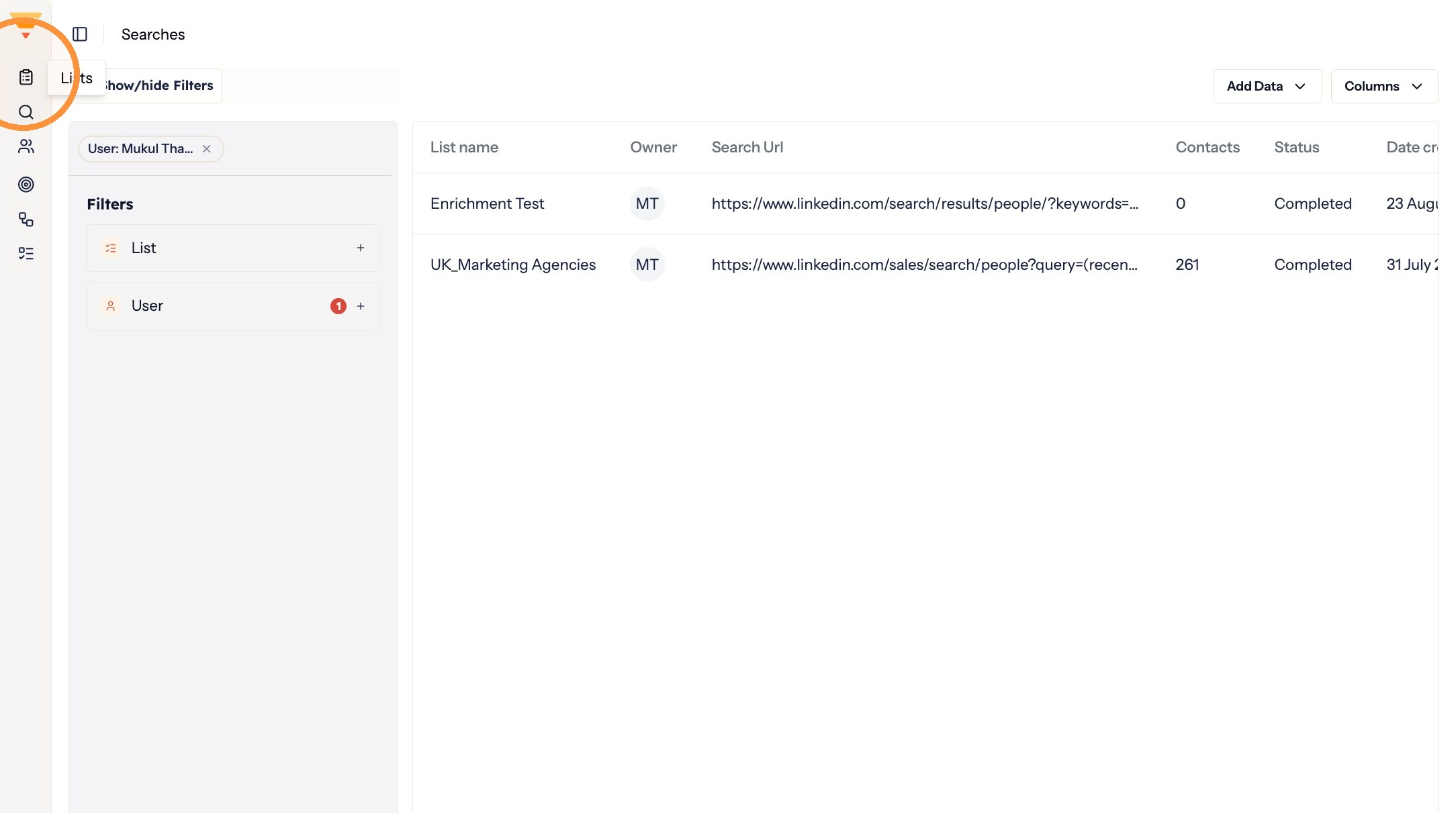Click Completed status for UK_Marketing Agencies
1456x813 pixels.
tap(1313, 265)
